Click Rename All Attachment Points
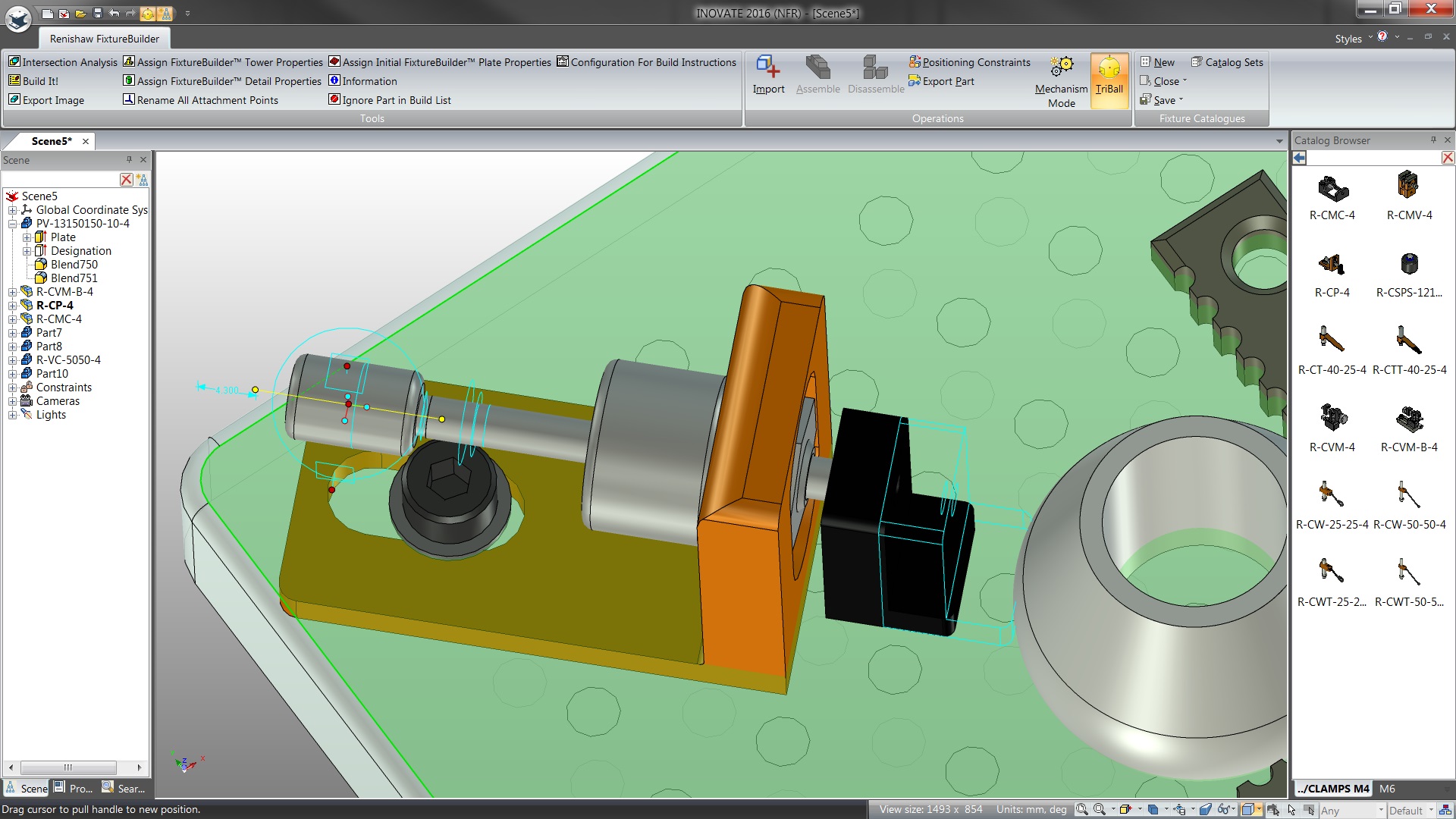This screenshot has height=819, width=1456. point(200,100)
